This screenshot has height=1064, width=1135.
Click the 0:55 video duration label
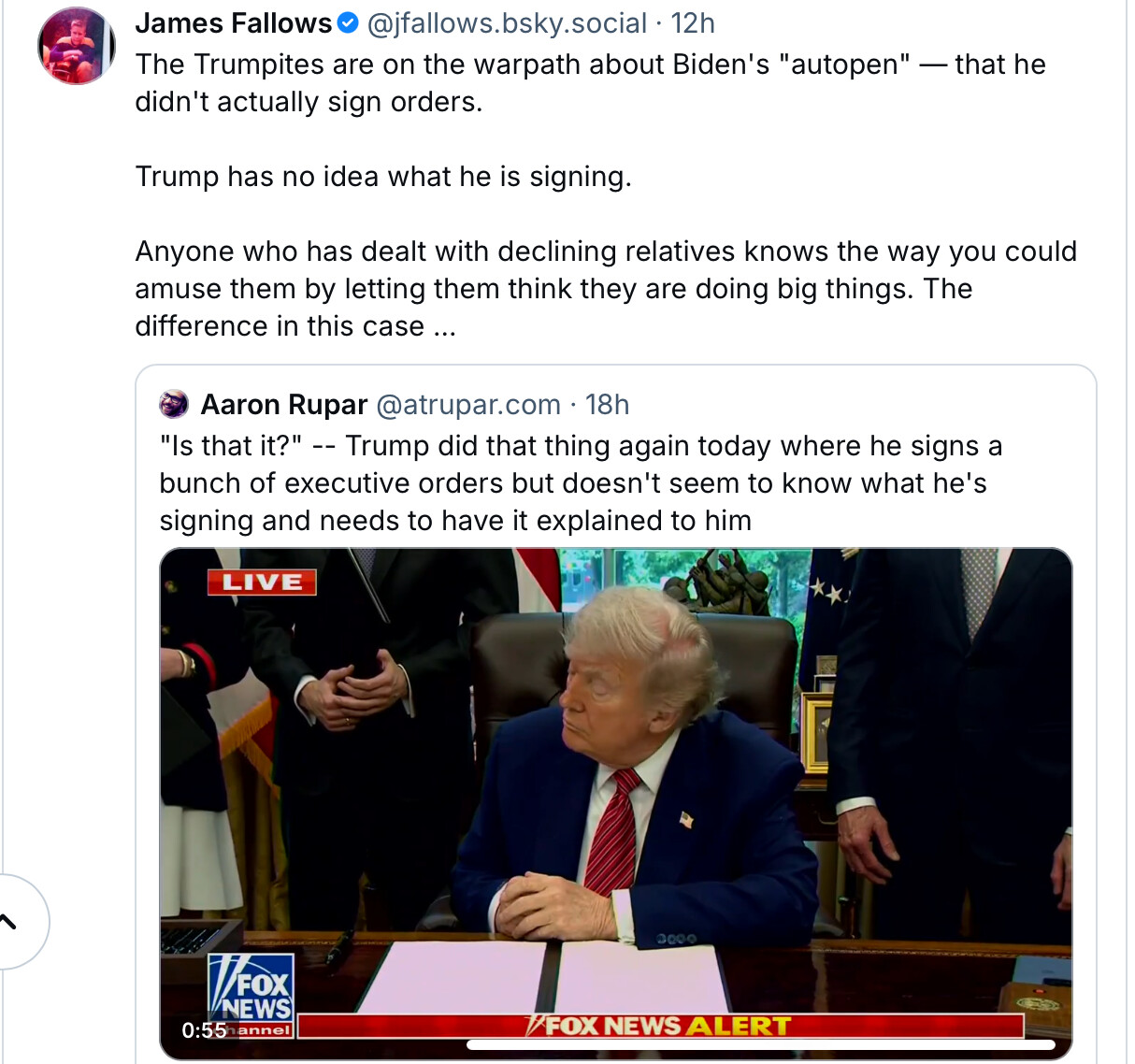click(x=204, y=1029)
